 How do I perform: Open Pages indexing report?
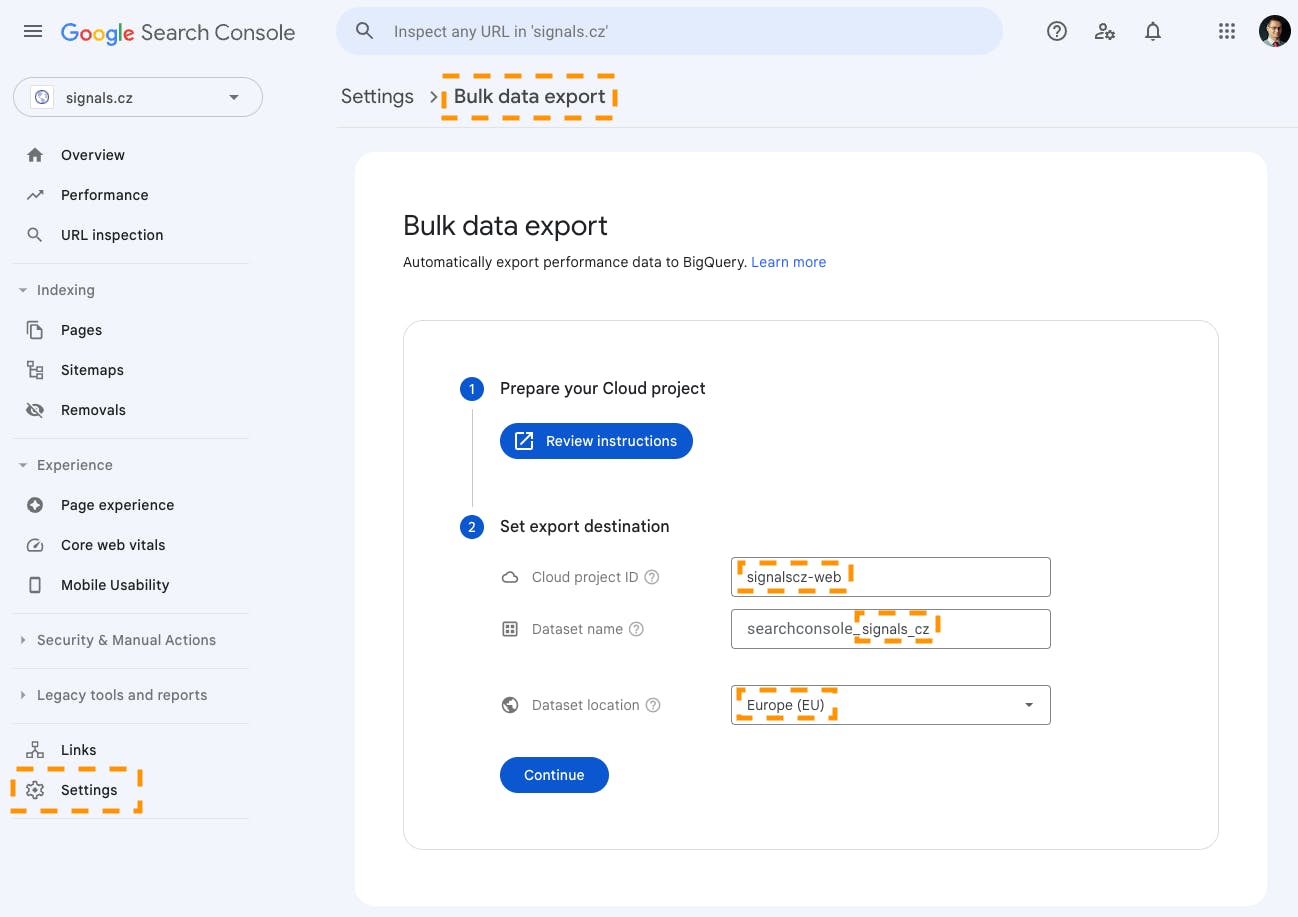[81, 330]
